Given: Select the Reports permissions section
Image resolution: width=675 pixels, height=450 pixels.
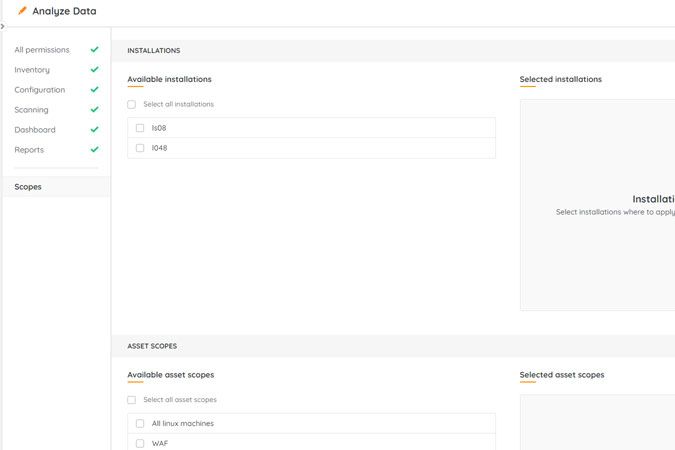Looking at the screenshot, I should pyautogui.click(x=29, y=149).
